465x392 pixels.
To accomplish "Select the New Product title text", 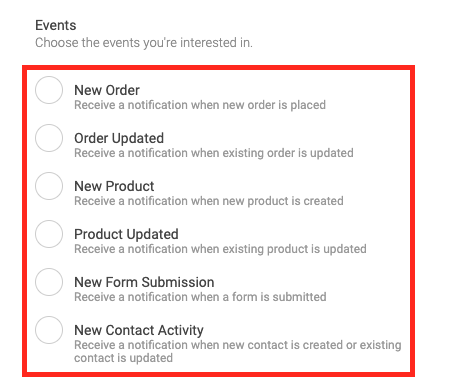I will pyautogui.click(x=114, y=186).
